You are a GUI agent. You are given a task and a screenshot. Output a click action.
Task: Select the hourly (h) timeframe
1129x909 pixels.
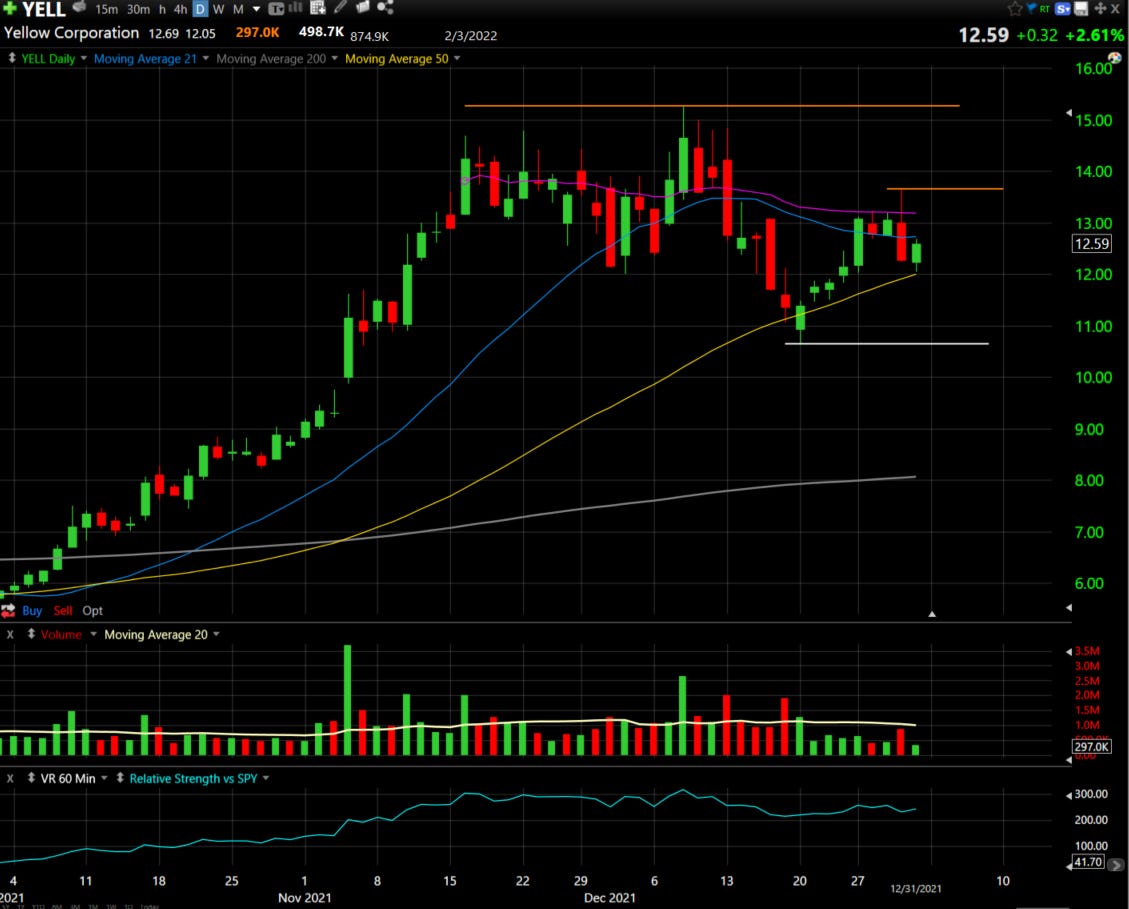(162, 9)
